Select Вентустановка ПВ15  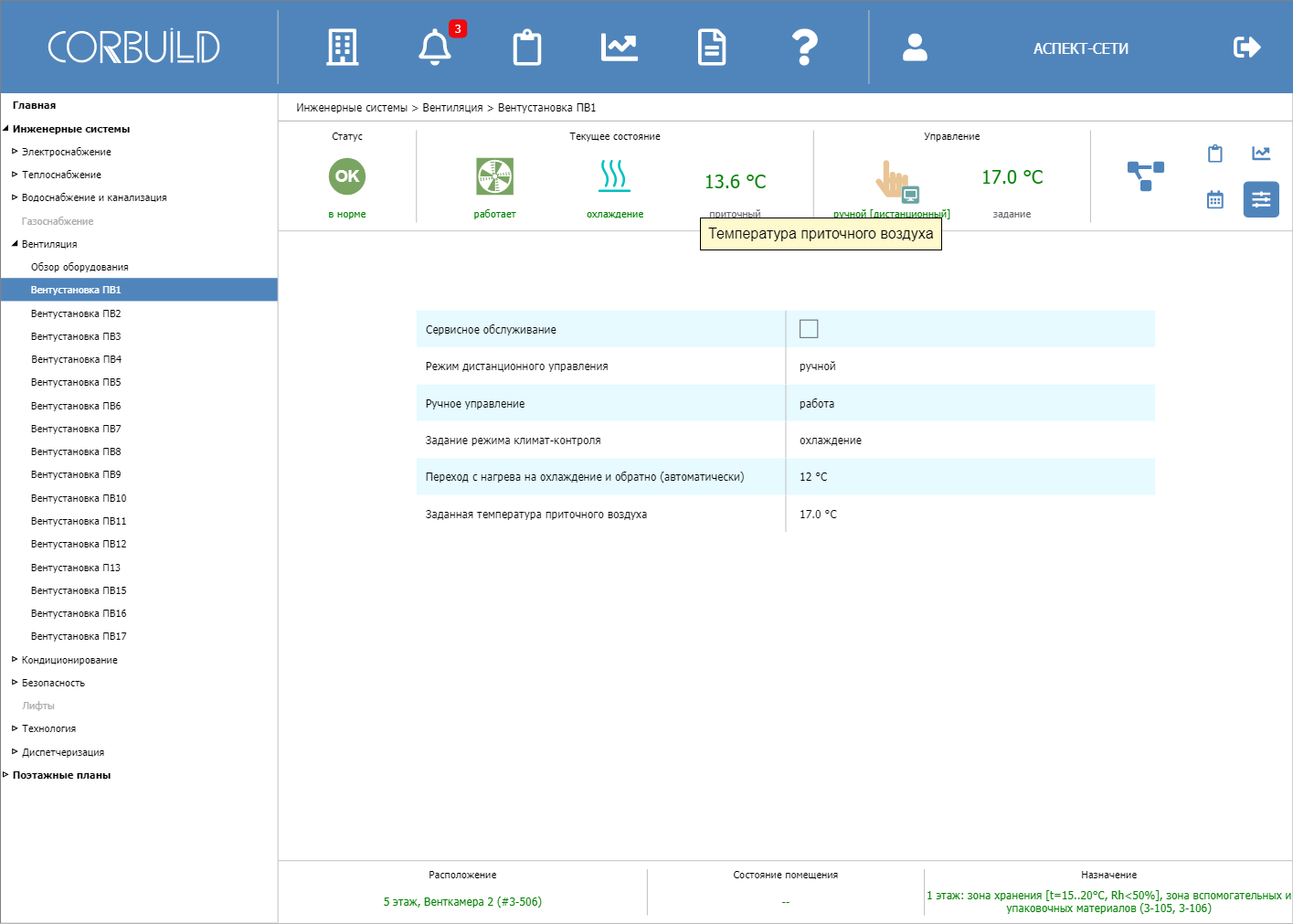click(x=79, y=590)
